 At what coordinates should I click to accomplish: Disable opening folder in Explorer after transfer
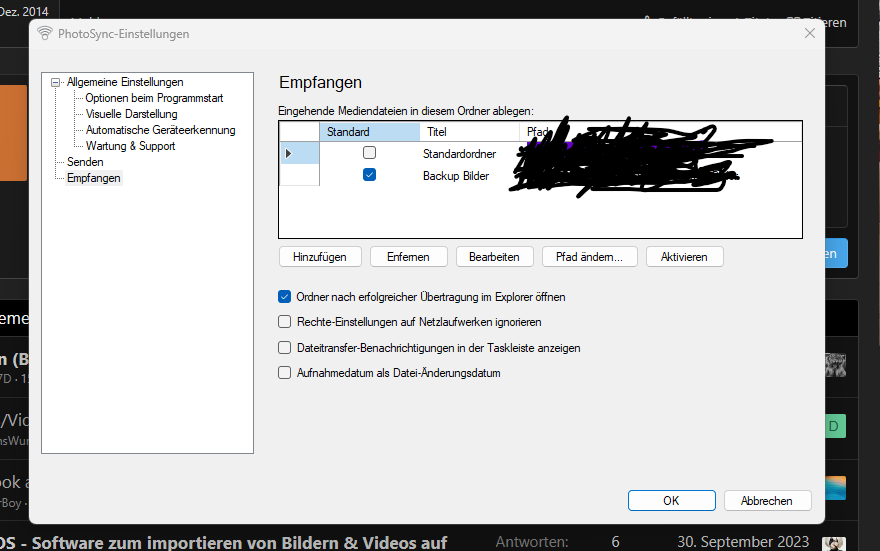(x=285, y=297)
